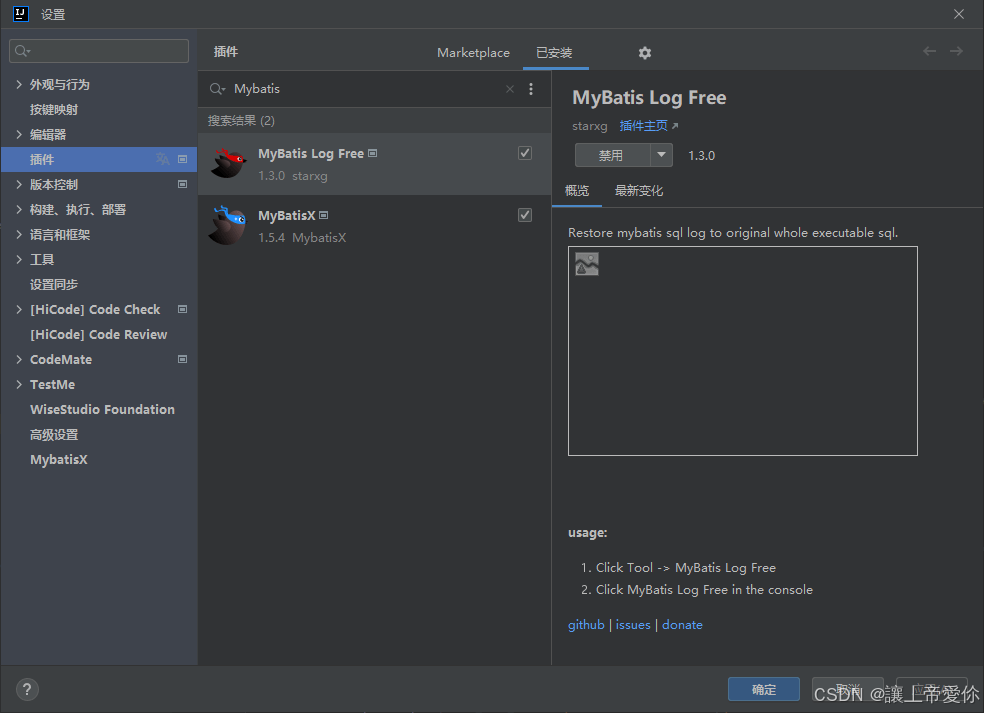Click the IntelliJ logo in title bar
Viewport: 984px width, 713px height.
[21, 14]
